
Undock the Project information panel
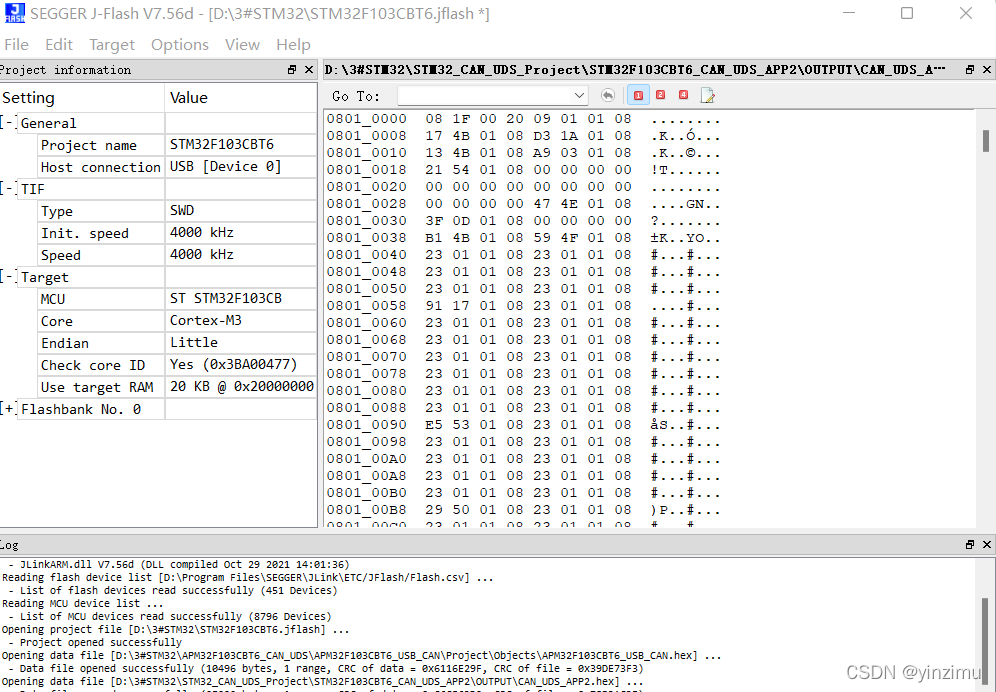[x=292, y=70]
